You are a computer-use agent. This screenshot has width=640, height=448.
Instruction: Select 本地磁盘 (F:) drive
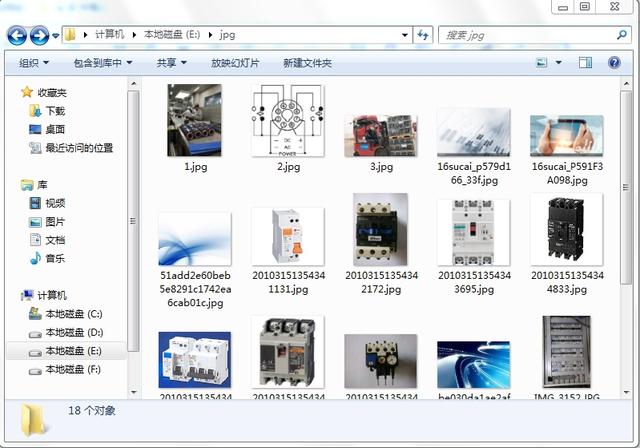73,370
